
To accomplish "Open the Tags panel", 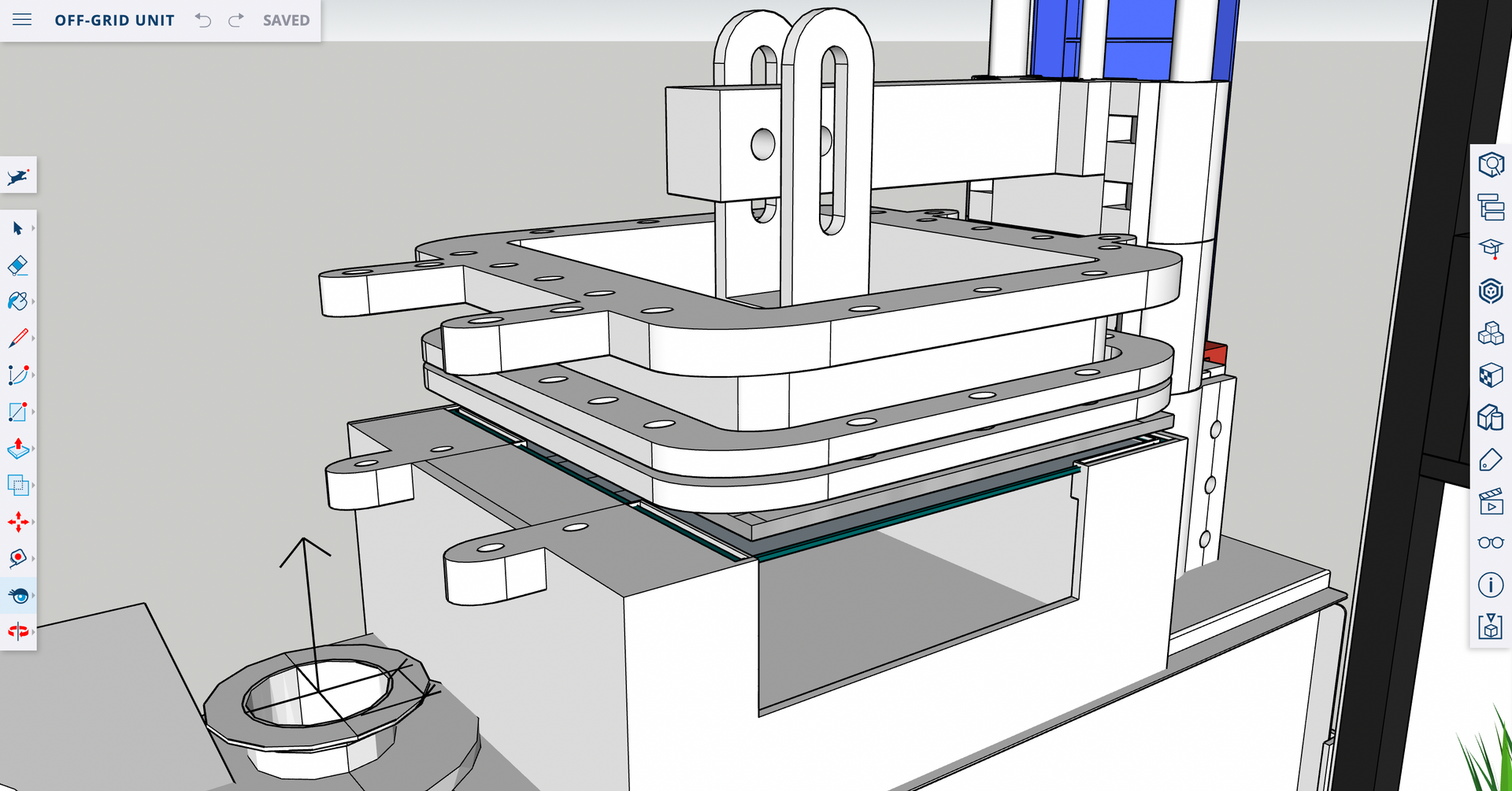I will tap(1491, 460).
